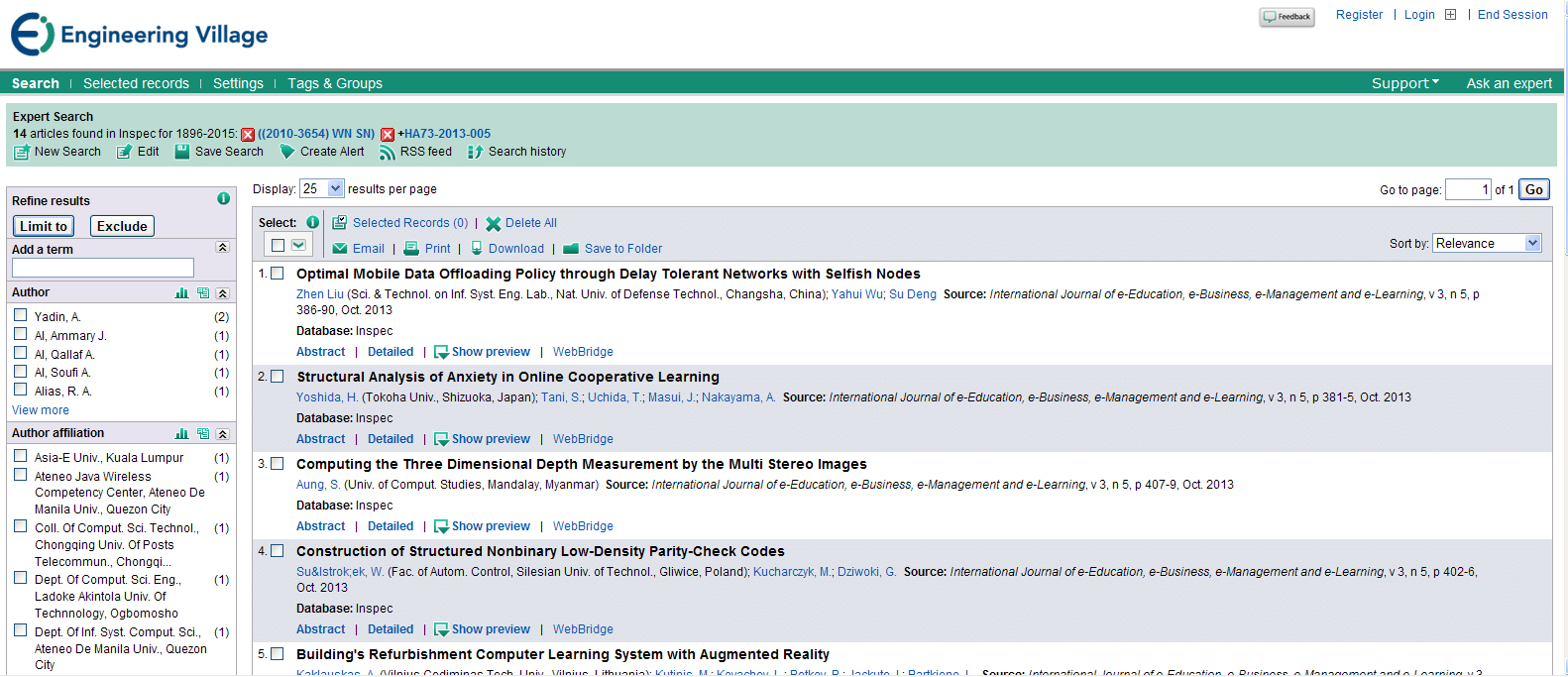
Task: Create Alert for this search
Action: pyautogui.click(x=322, y=152)
